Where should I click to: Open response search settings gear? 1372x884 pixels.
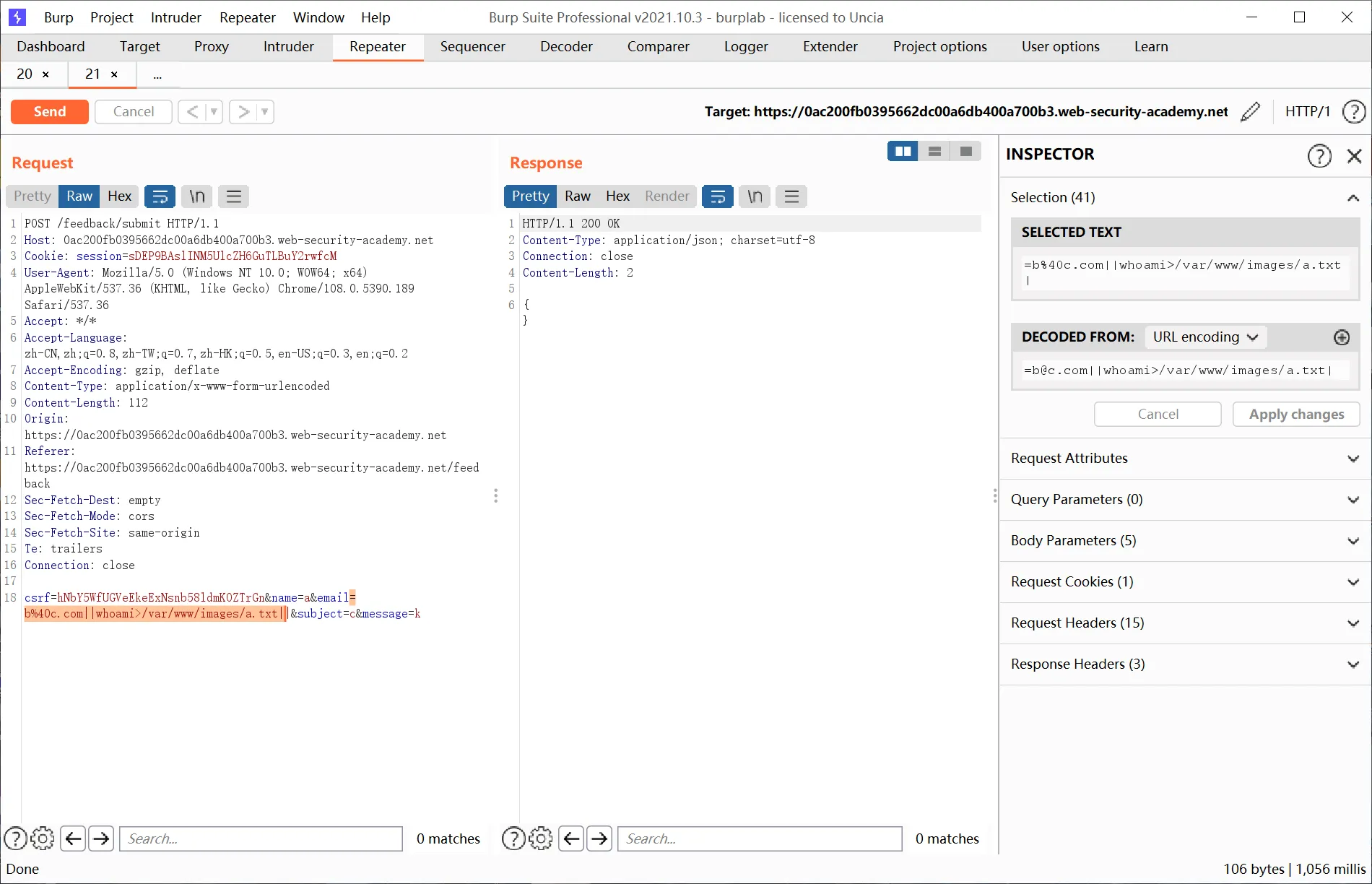[x=541, y=838]
